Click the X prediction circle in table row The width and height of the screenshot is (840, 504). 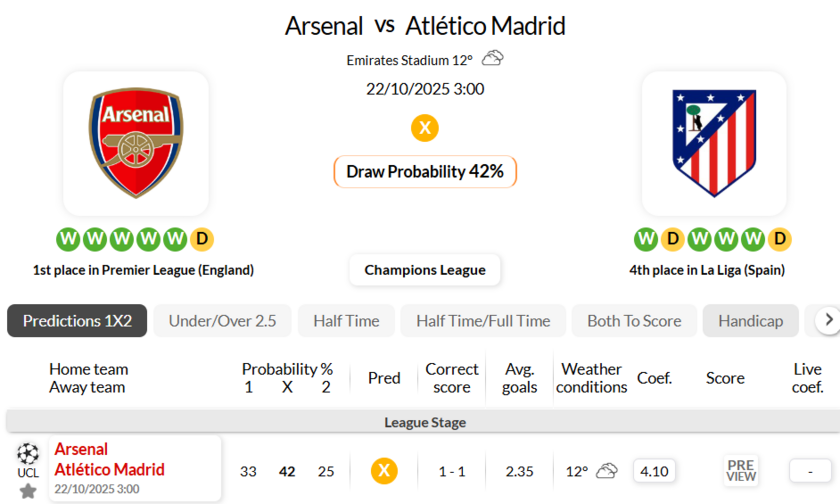tap(384, 471)
